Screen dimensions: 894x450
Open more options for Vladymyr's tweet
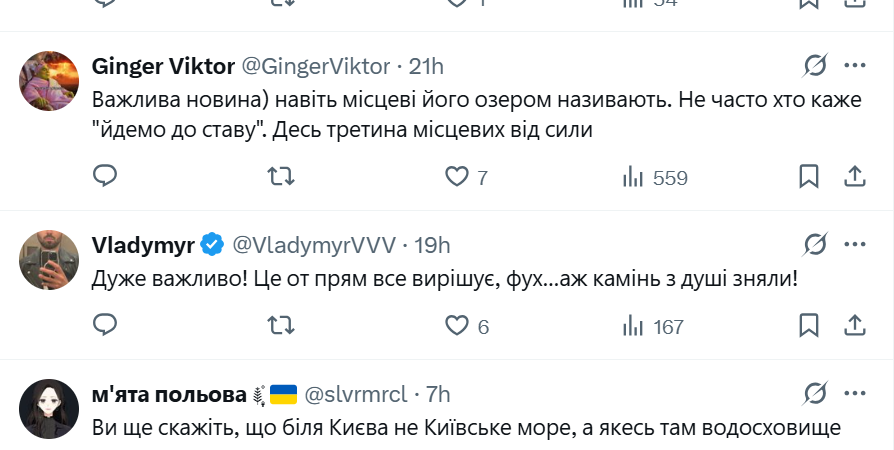coord(854,244)
